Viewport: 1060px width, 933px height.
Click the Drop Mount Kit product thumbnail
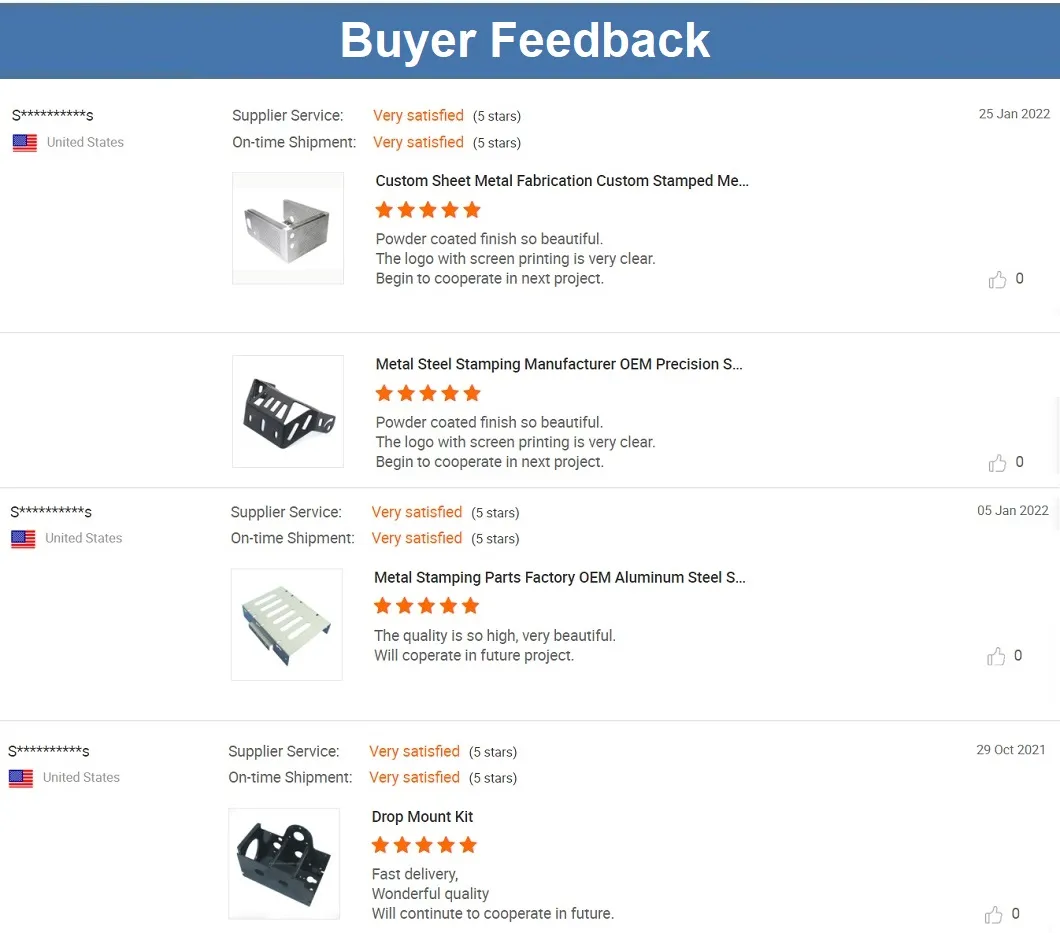[284, 863]
